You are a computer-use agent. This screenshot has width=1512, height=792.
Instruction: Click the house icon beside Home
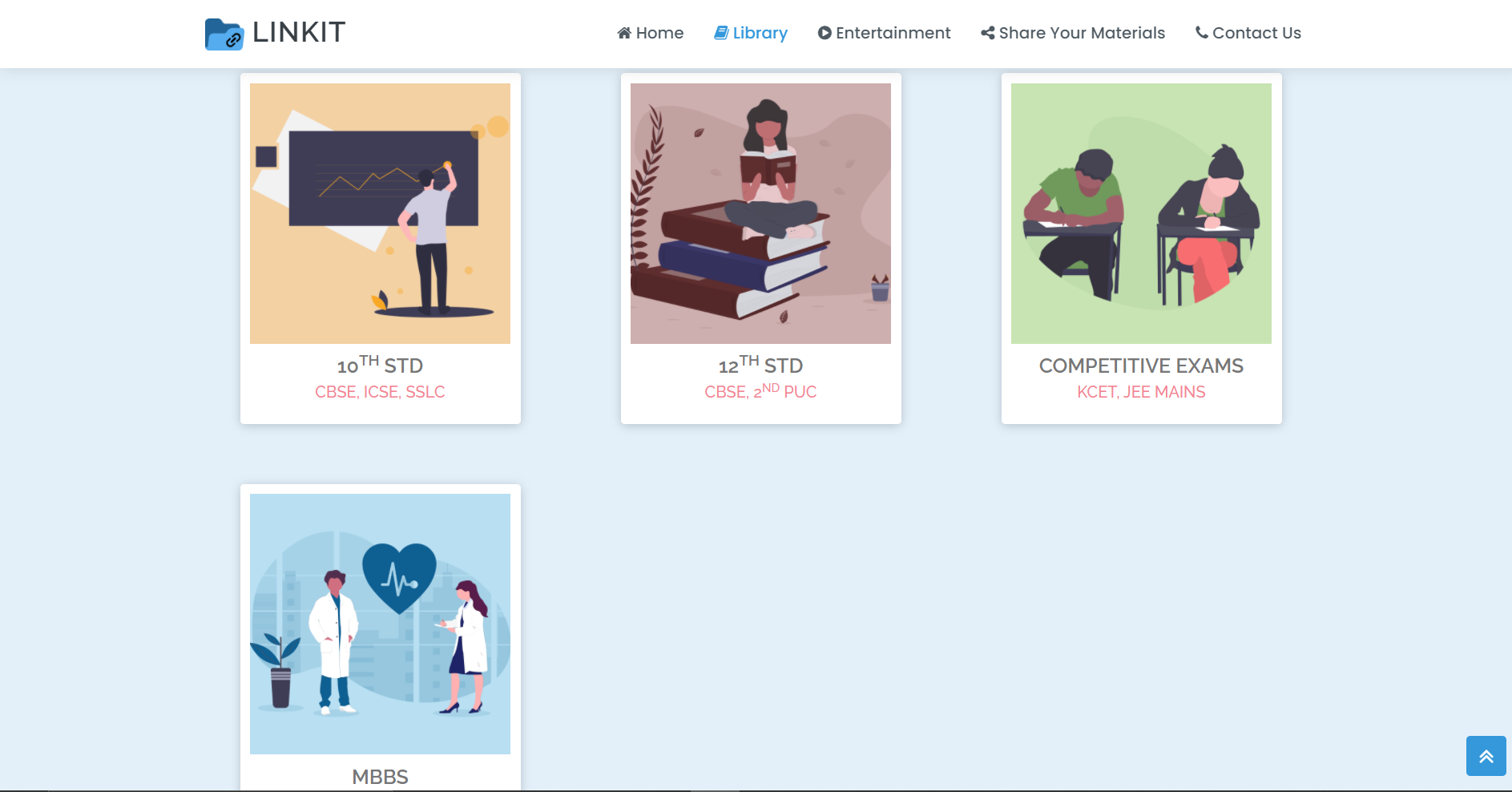tap(624, 33)
